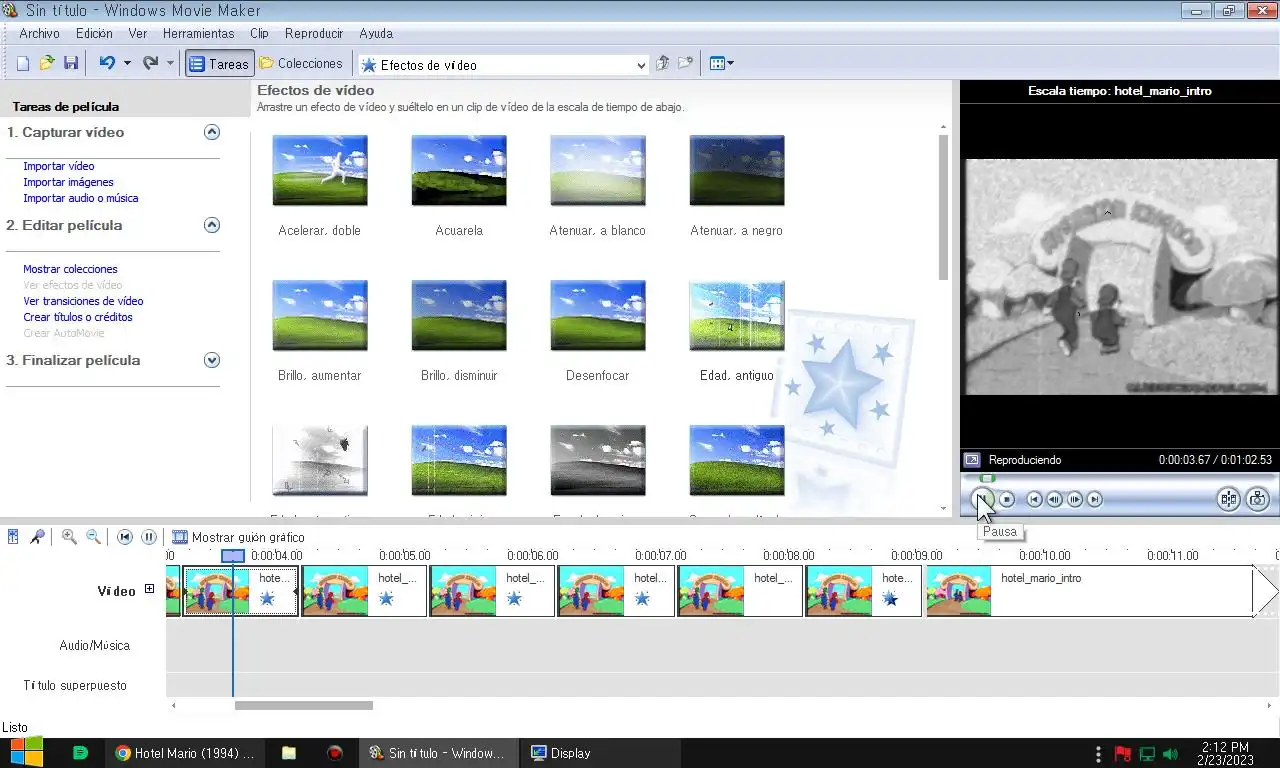Click Mostrar guión gráfico button

(238, 537)
